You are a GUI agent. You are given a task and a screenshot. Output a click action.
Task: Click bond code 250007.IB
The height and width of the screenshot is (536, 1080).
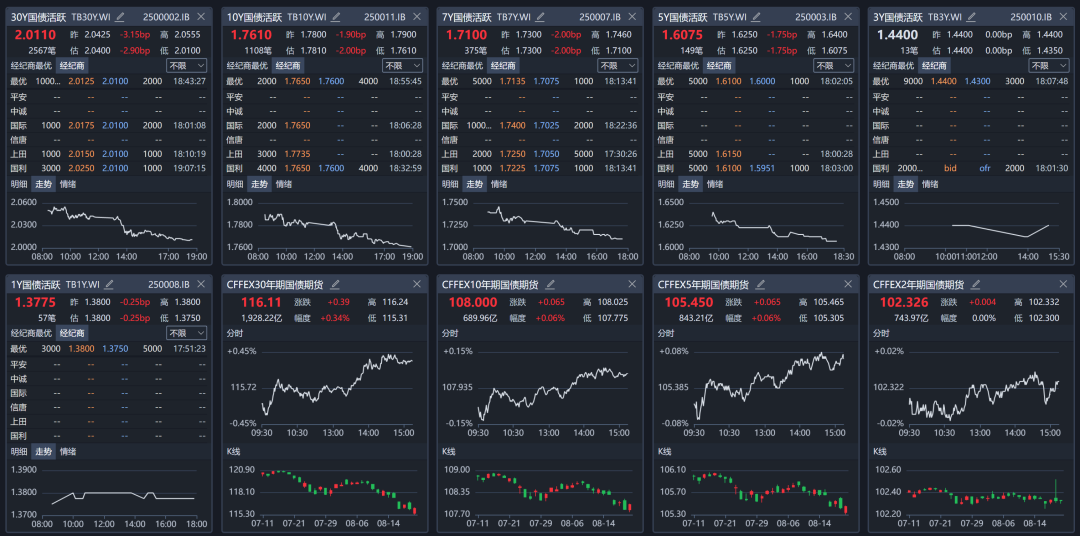[x=599, y=17]
